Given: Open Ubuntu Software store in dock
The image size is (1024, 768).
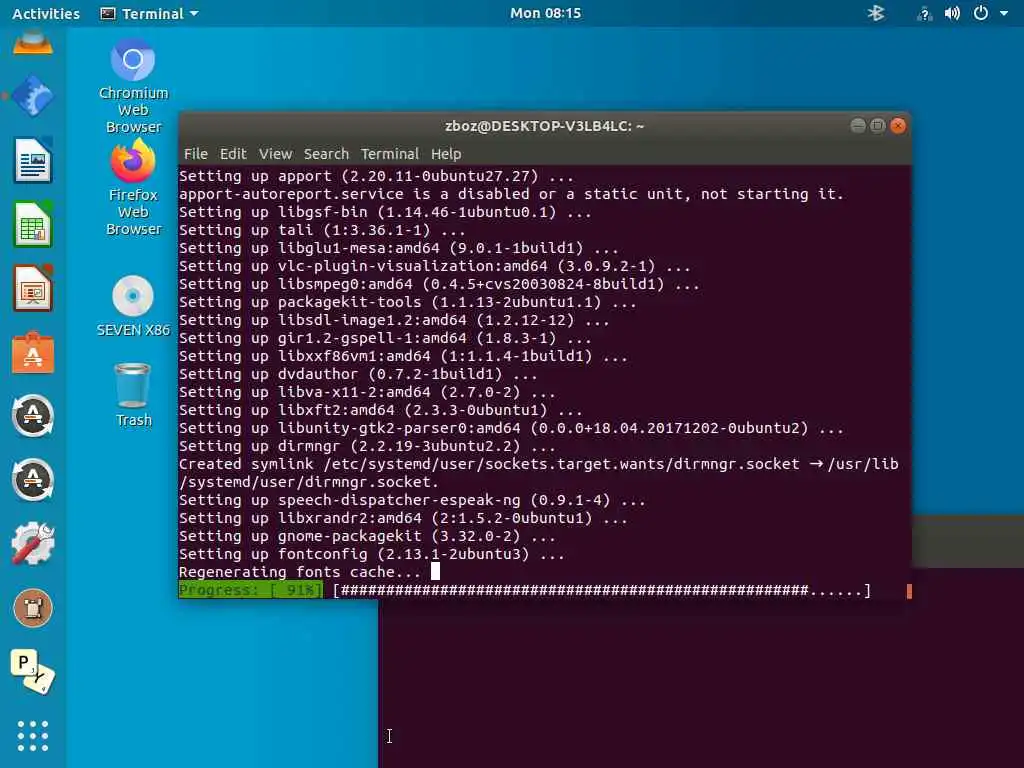Looking at the screenshot, I should pyautogui.click(x=33, y=353).
